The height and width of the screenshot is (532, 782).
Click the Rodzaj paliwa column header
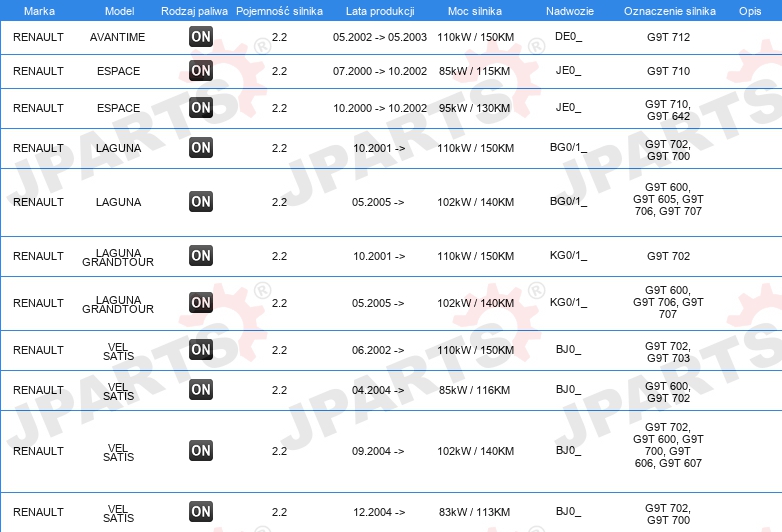pyautogui.click(x=194, y=11)
